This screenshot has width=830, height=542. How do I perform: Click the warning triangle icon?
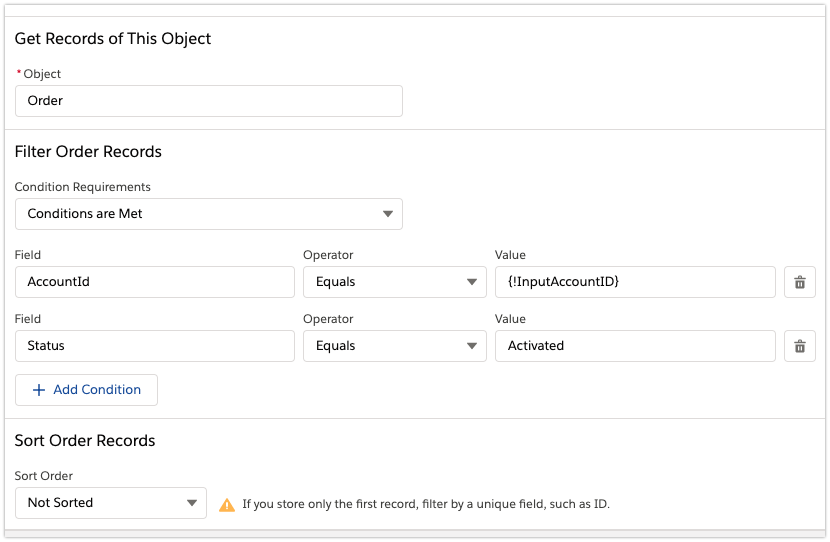(227, 504)
